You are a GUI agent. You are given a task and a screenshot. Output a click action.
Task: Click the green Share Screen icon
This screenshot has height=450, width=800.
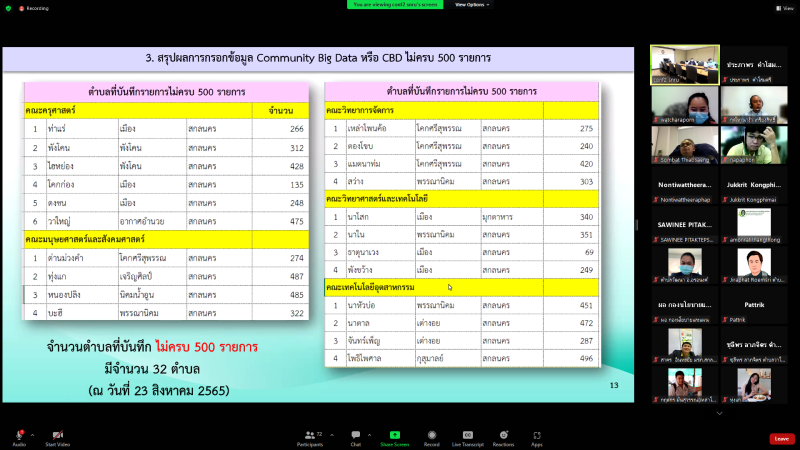(394, 436)
